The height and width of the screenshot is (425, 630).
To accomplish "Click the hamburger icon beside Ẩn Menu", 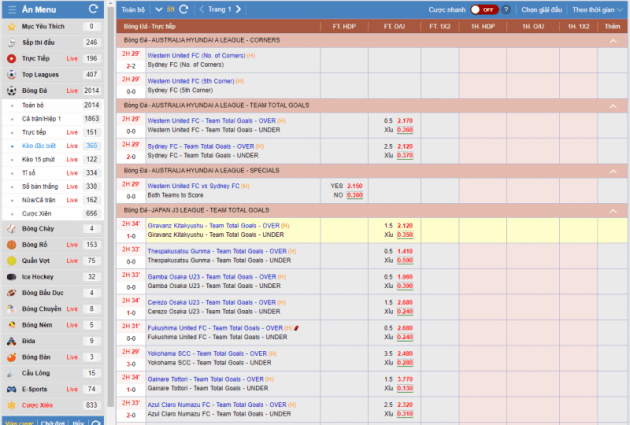I will click(11, 9).
